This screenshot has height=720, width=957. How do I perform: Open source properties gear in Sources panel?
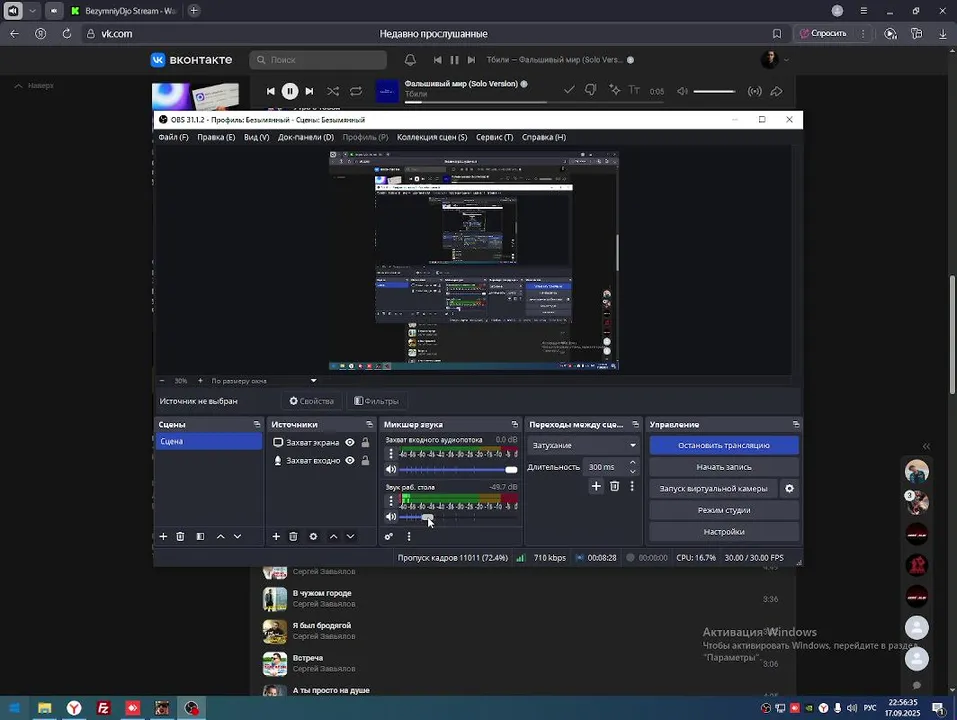pos(313,536)
